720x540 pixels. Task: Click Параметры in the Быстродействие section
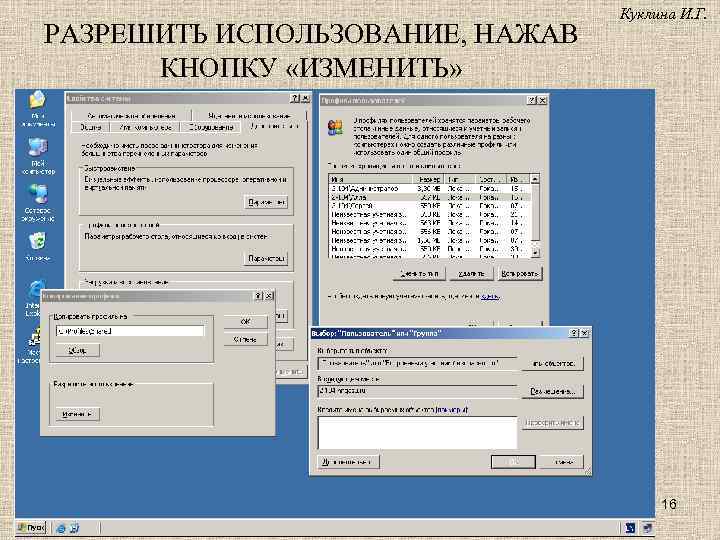pyautogui.click(x=266, y=202)
